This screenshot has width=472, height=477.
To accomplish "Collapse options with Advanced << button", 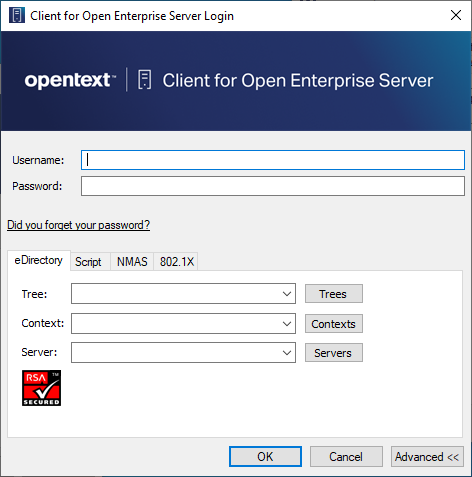I will click(427, 457).
